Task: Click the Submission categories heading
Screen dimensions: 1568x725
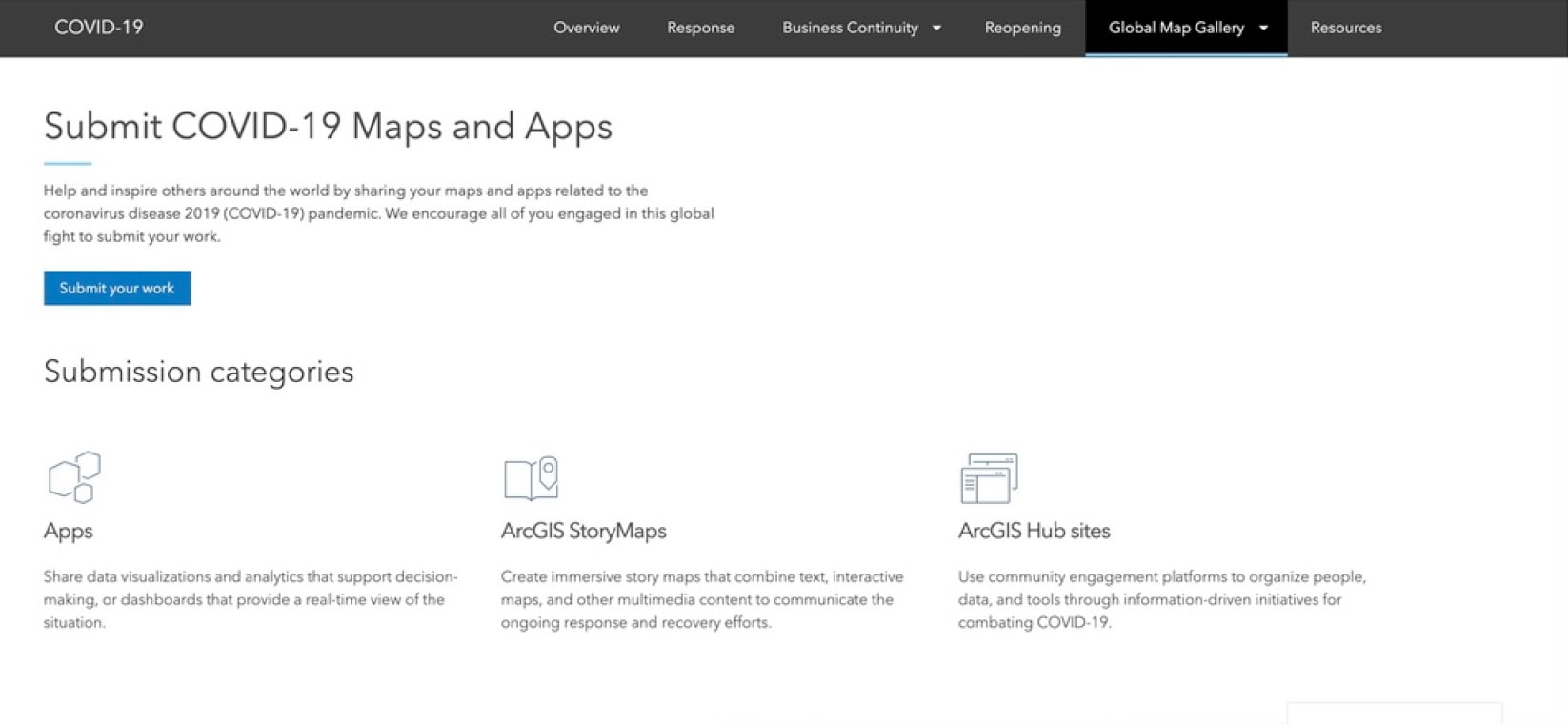Action: (198, 372)
